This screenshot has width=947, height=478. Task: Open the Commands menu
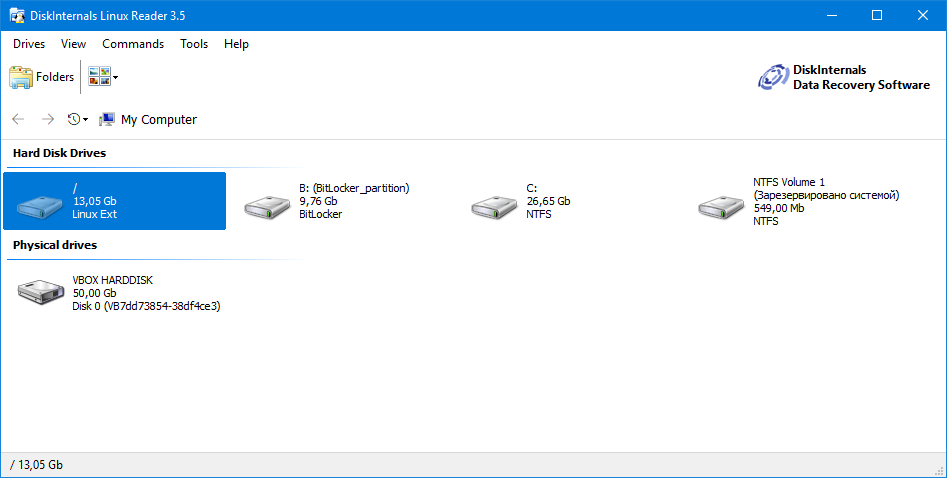(x=133, y=44)
